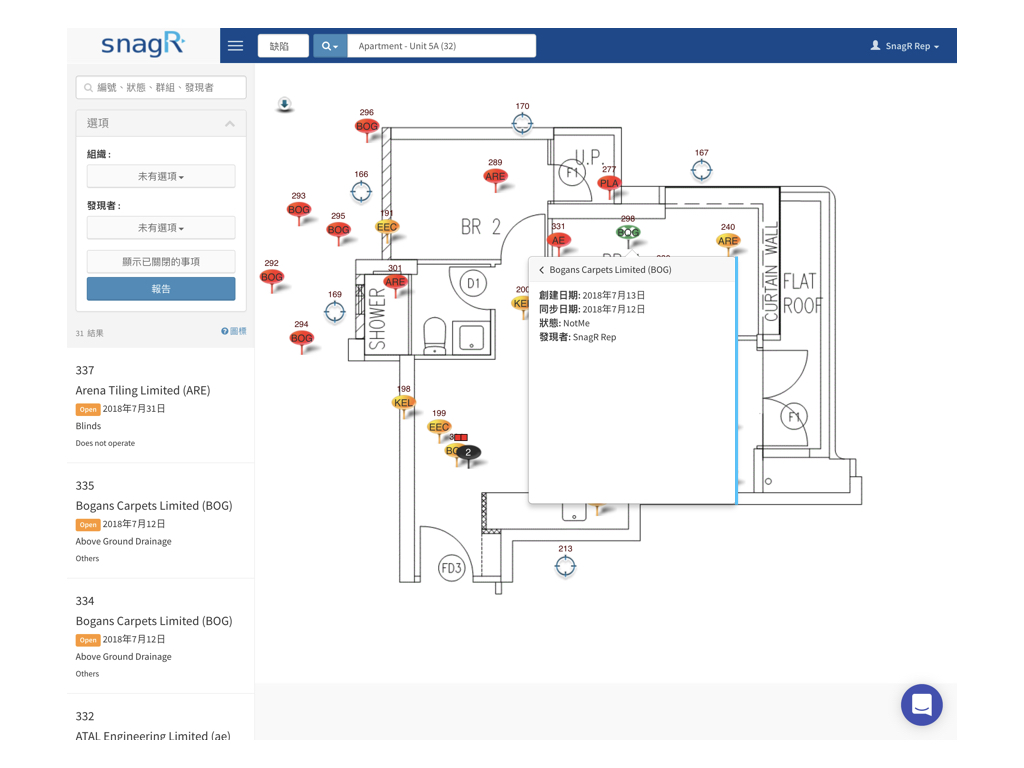Select defect pin 294 BOG
The height and width of the screenshot is (768, 1024).
pyautogui.click(x=301, y=338)
